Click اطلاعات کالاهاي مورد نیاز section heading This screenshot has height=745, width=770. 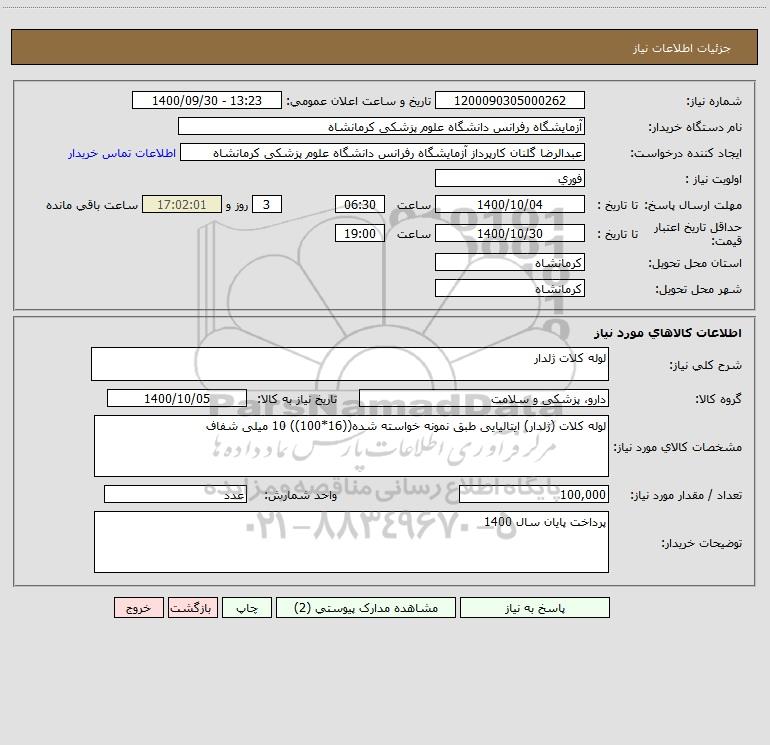pos(668,333)
